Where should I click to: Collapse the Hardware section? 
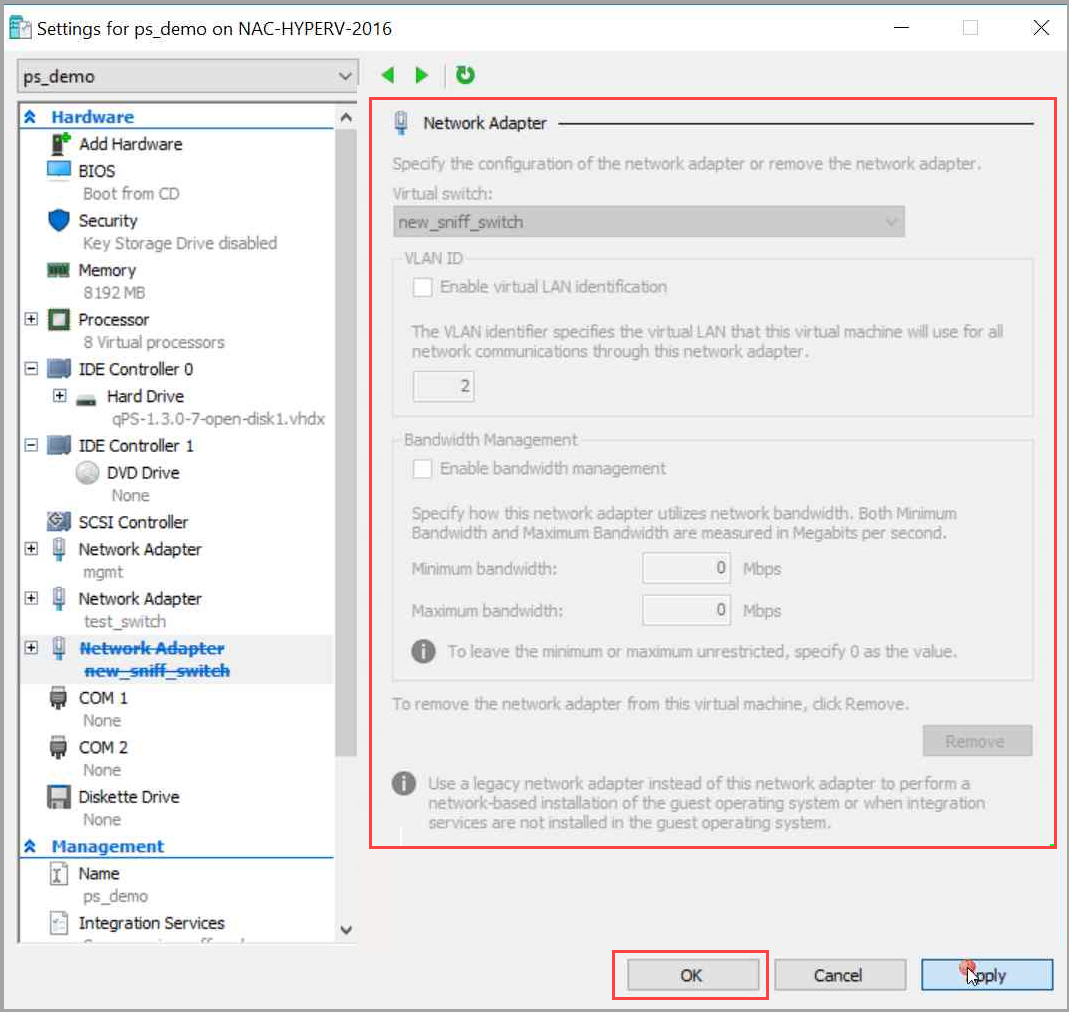[29, 116]
